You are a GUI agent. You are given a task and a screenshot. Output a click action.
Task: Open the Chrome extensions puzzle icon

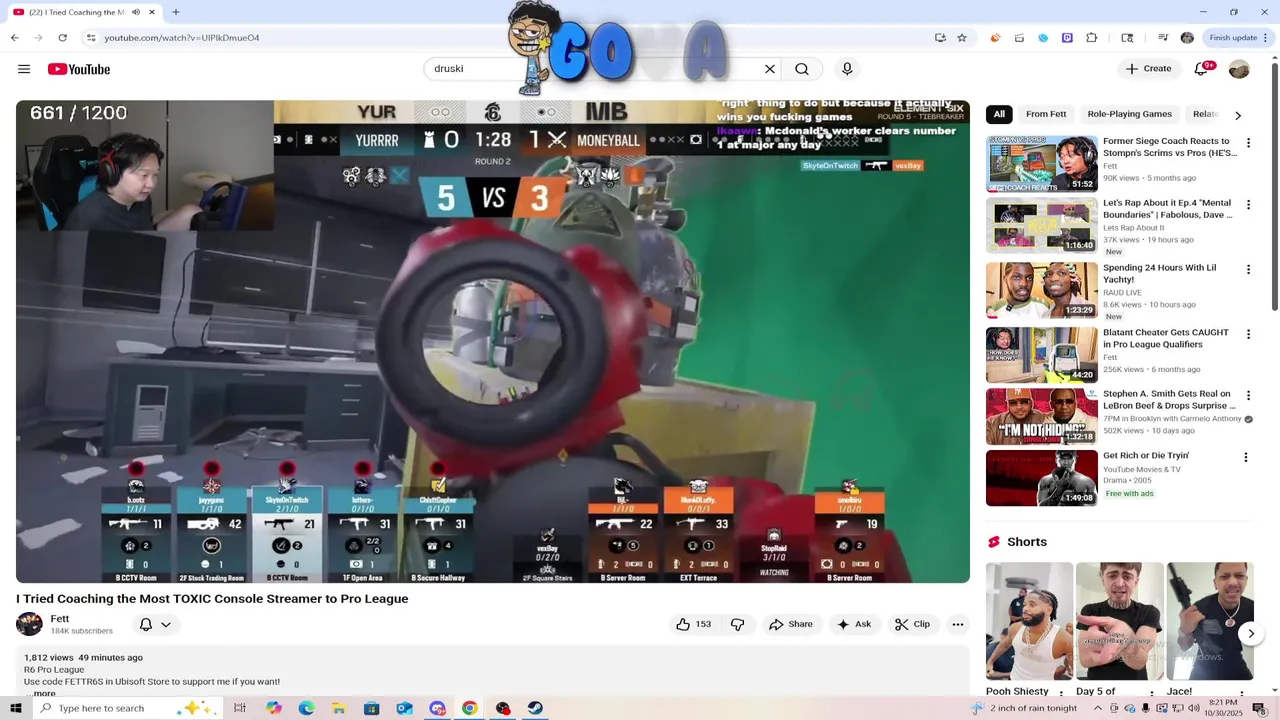pos(1091,38)
